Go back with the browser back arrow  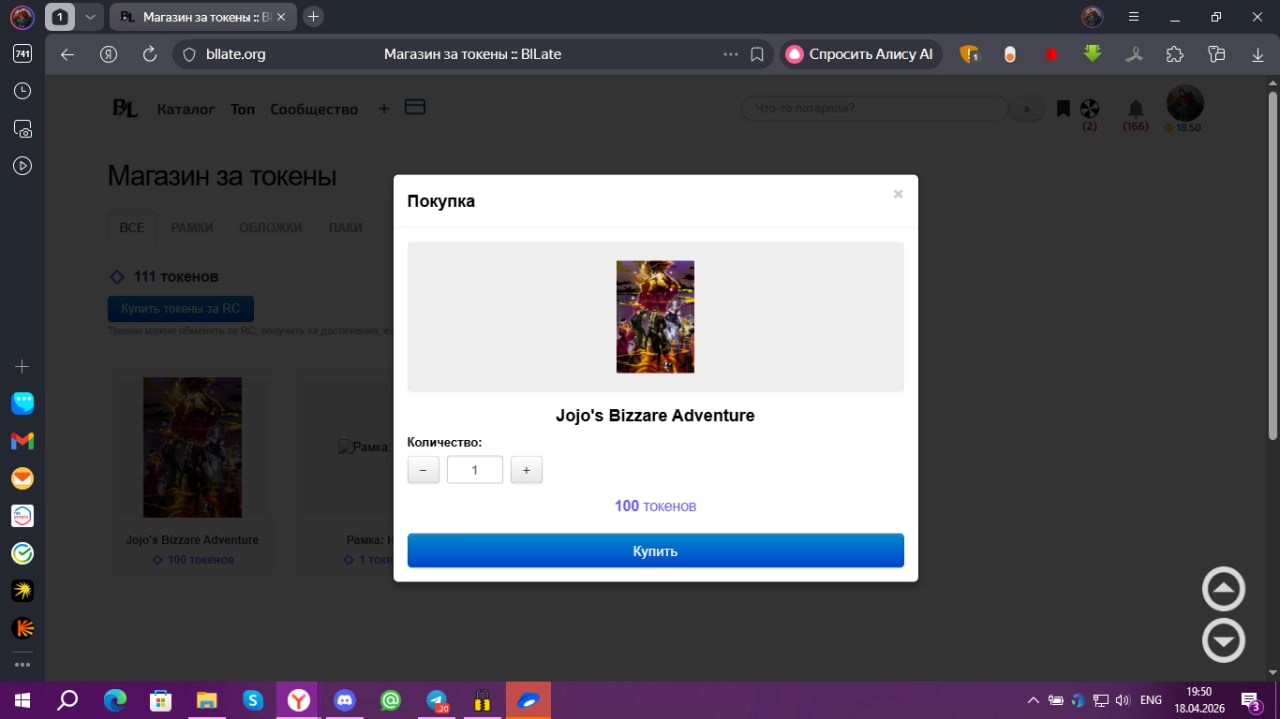pos(67,54)
